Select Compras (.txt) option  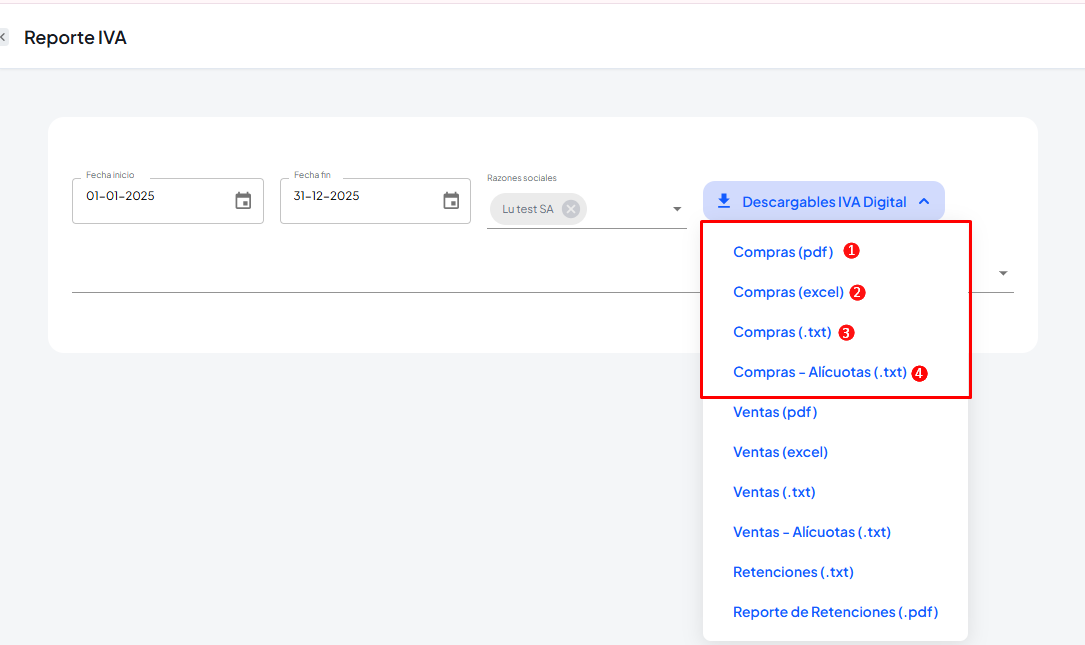(782, 332)
